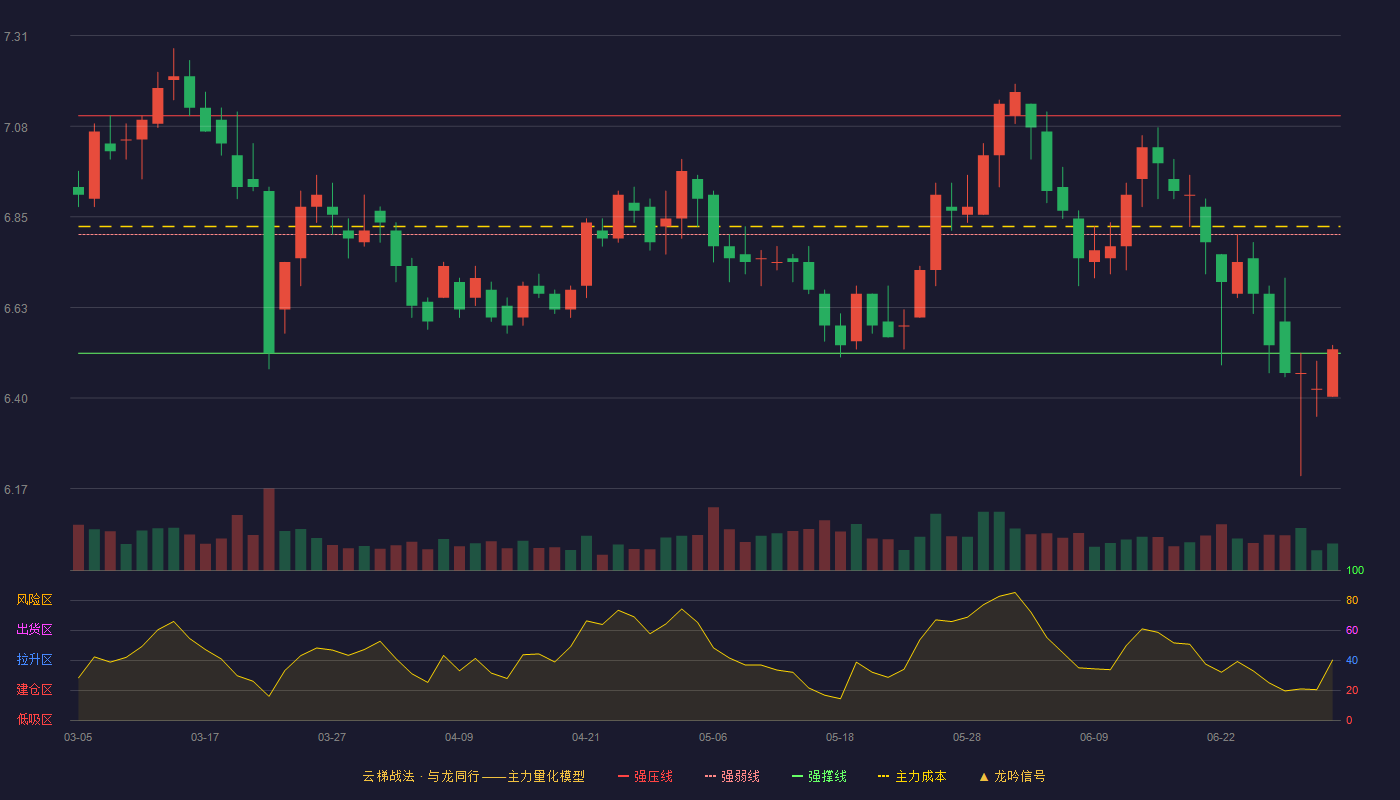Click the 6.63 price axis label
Screen dimensions: 1400x800
tap(16, 309)
